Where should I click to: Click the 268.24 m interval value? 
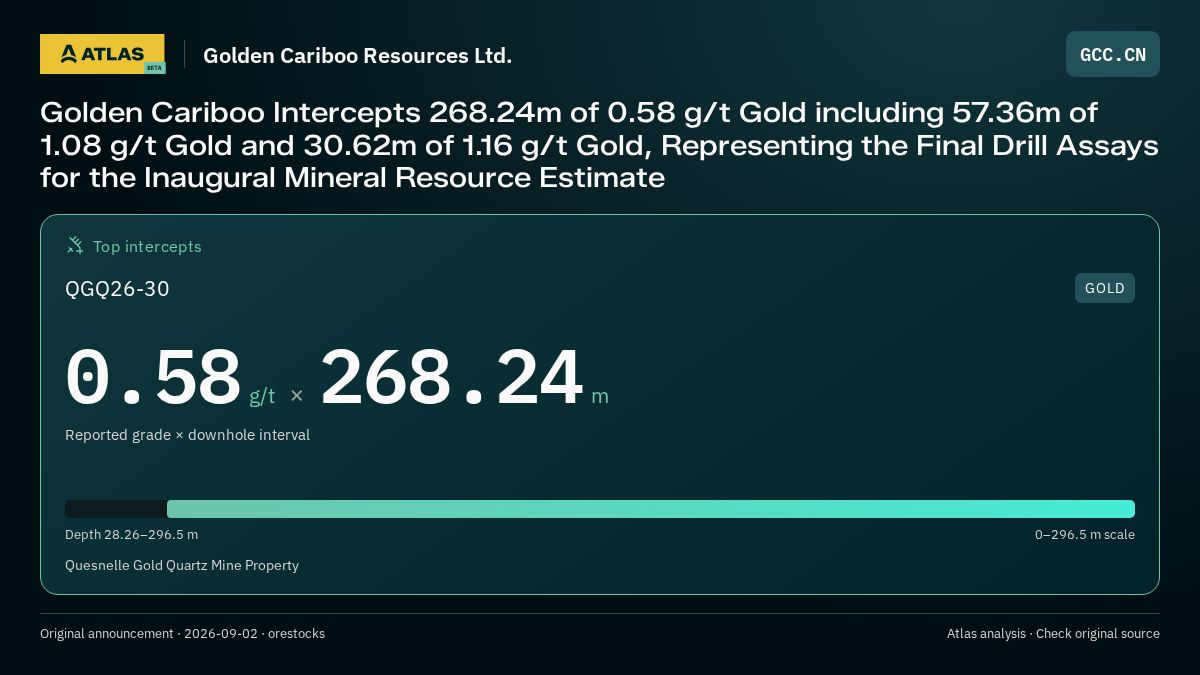click(465, 378)
